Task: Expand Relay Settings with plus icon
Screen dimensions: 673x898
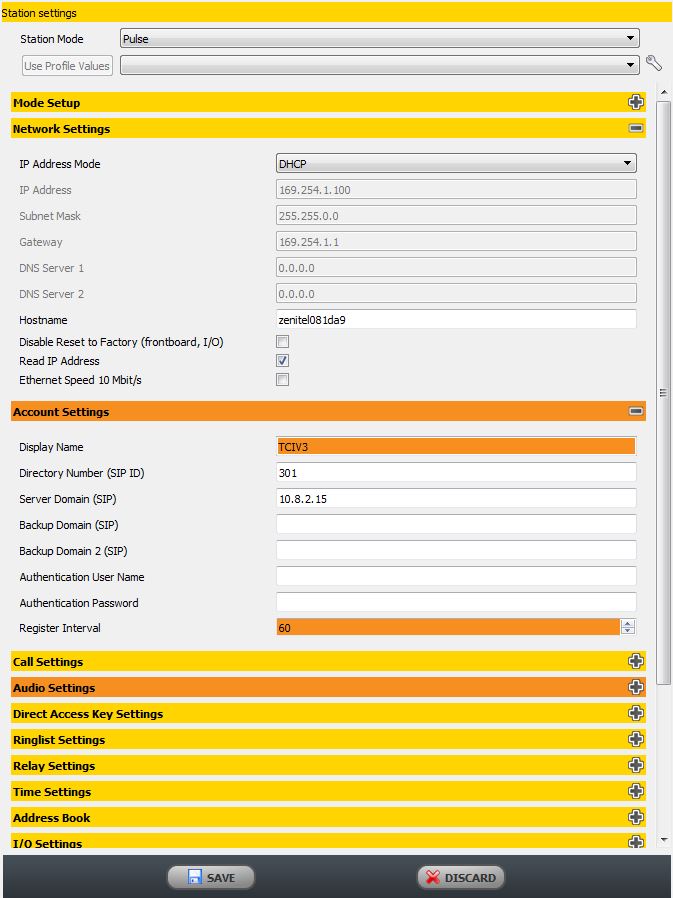Action: (x=635, y=766)
